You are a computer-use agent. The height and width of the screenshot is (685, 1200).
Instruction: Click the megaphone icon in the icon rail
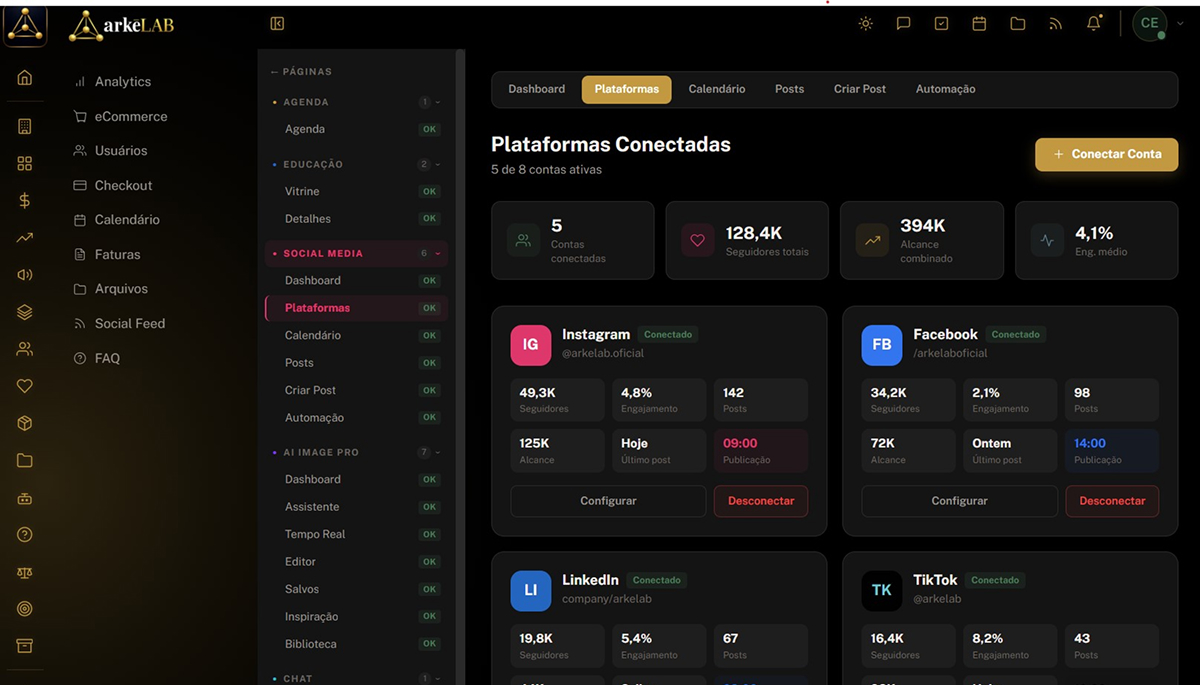tap(25, 274)
